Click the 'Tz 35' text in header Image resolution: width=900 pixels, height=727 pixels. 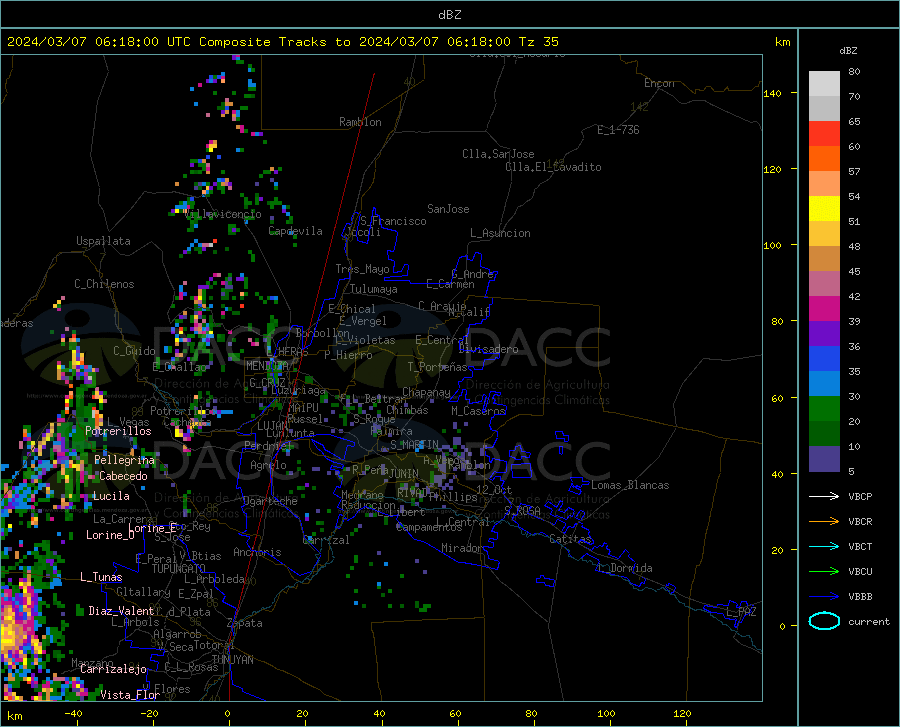tap(538, 42)
